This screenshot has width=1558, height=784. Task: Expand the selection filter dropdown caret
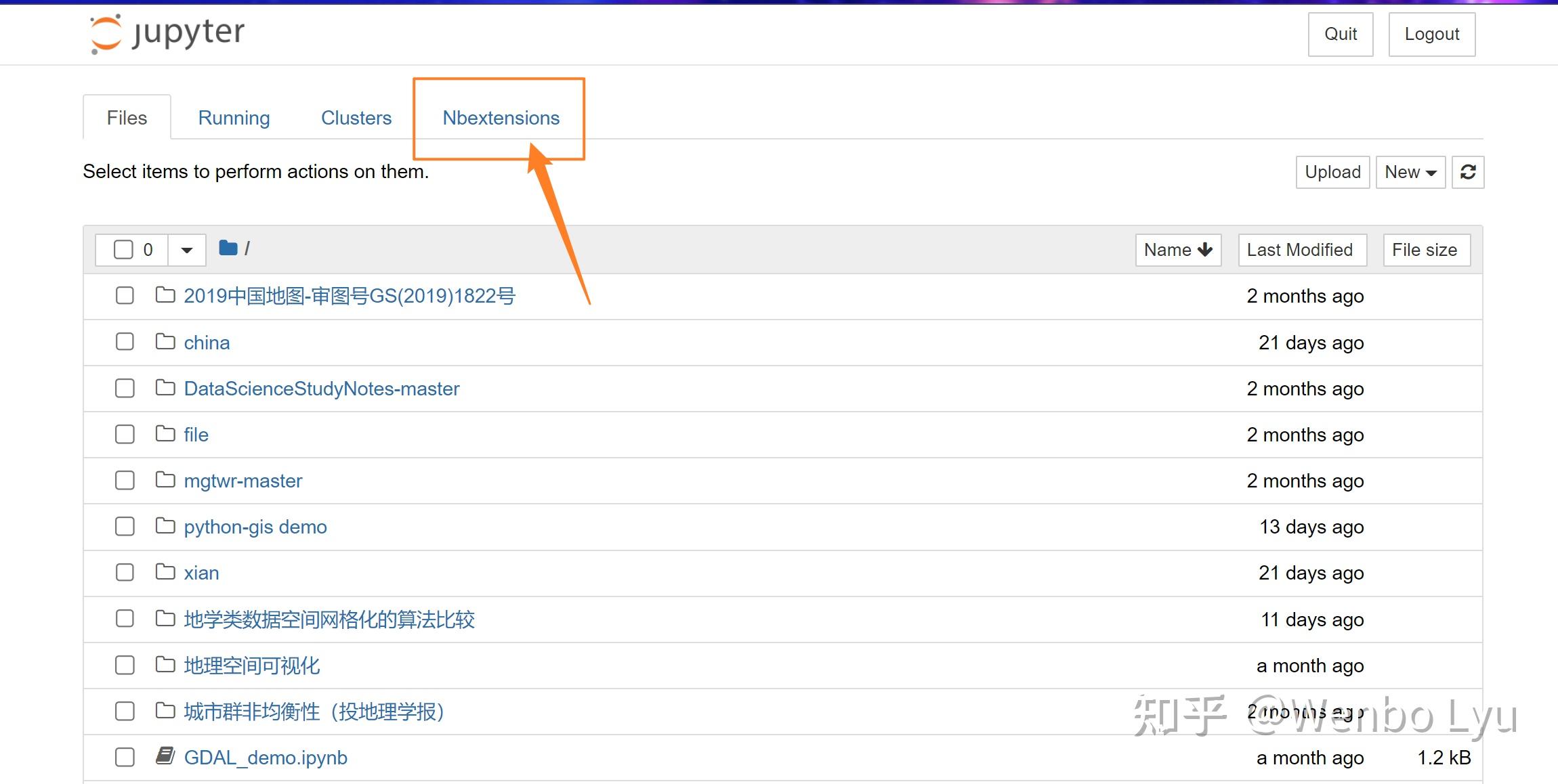tap(187, 250)
